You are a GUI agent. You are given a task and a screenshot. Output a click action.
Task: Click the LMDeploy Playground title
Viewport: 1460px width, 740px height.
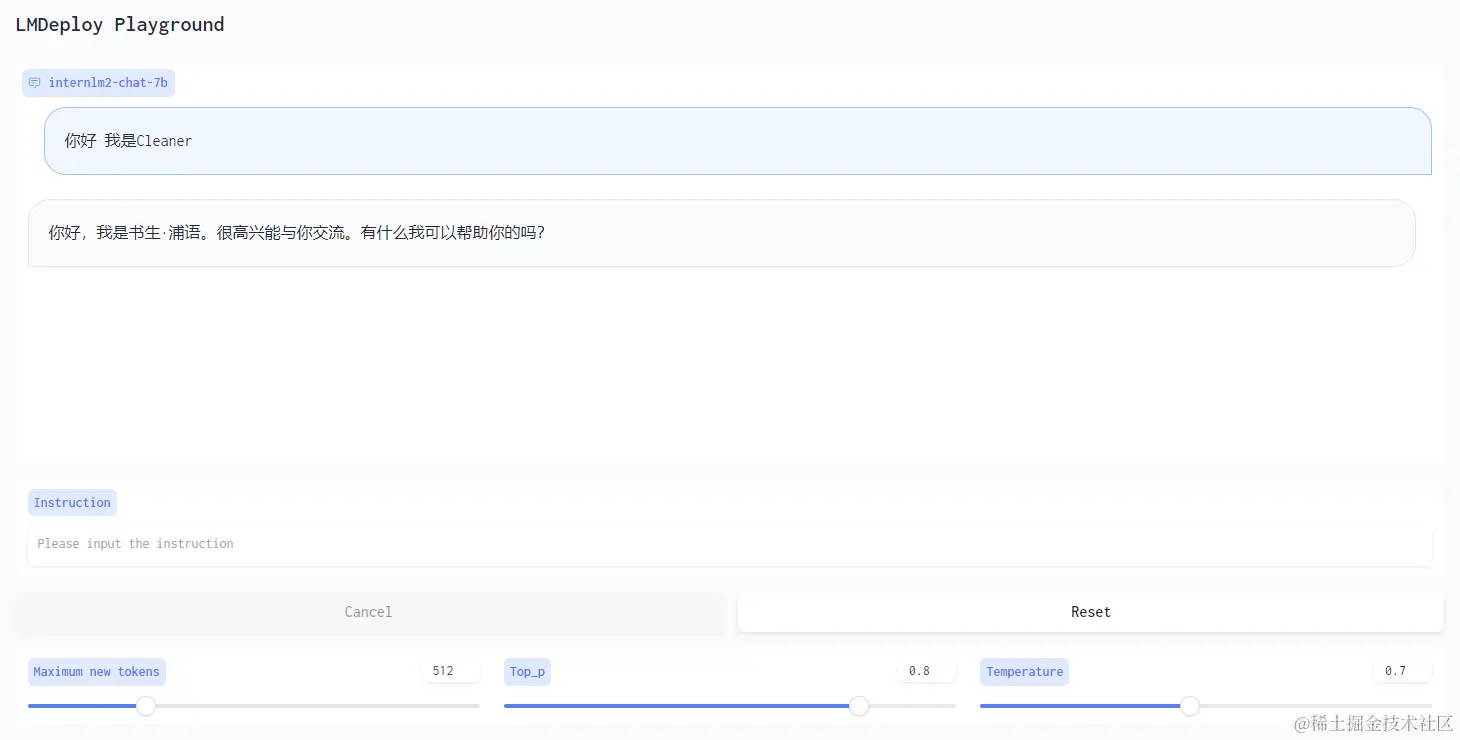click(120, 25)
